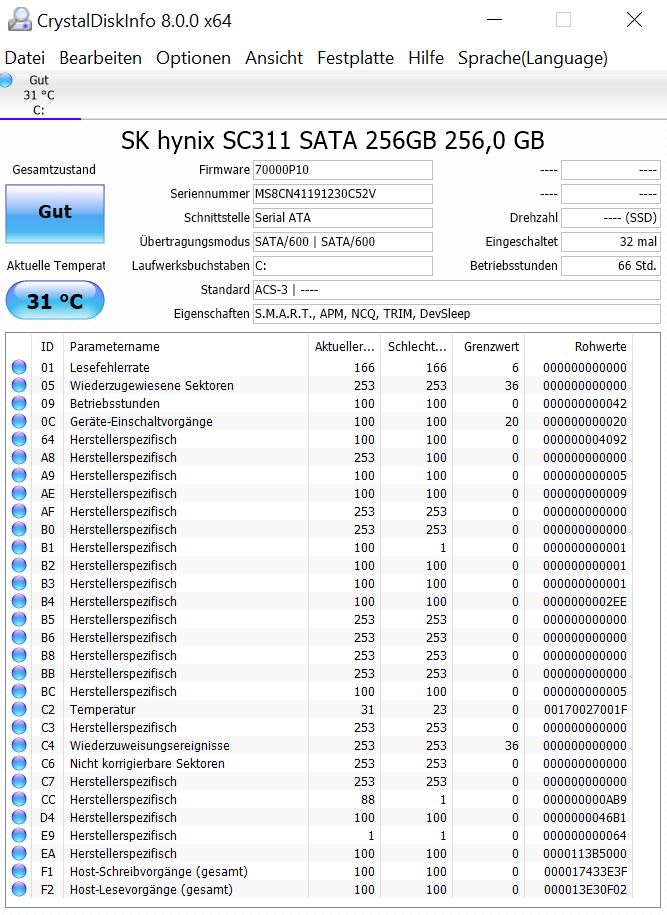Click the status orb in row ID AF
This screenshot has width=667, height=915.
(19, 511)
